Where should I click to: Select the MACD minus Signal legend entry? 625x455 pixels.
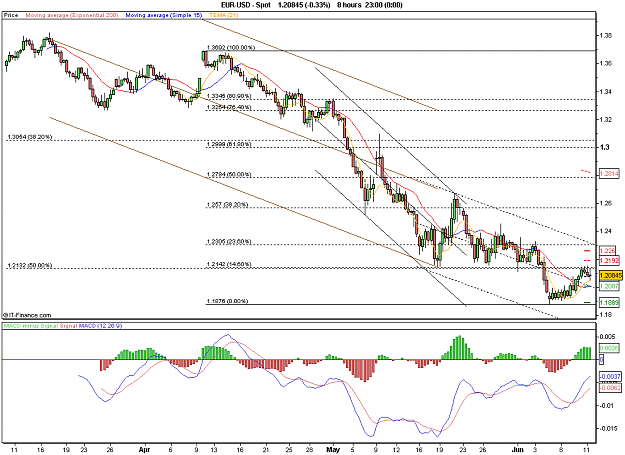click(31, 326)
